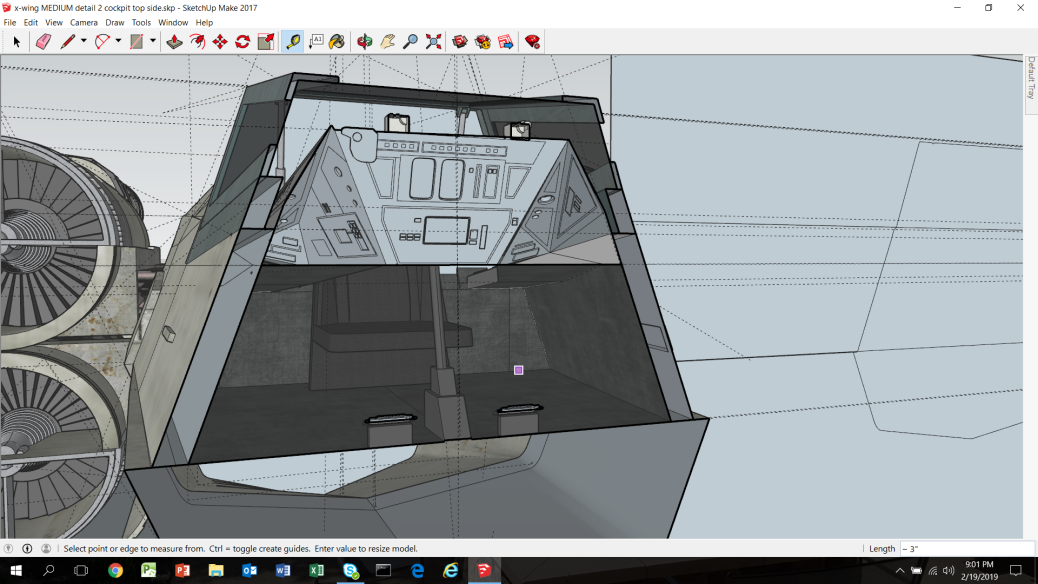The height and width of the screenshot is (584, 1038).
Task: Open the Tools menu
Action: 141,23
